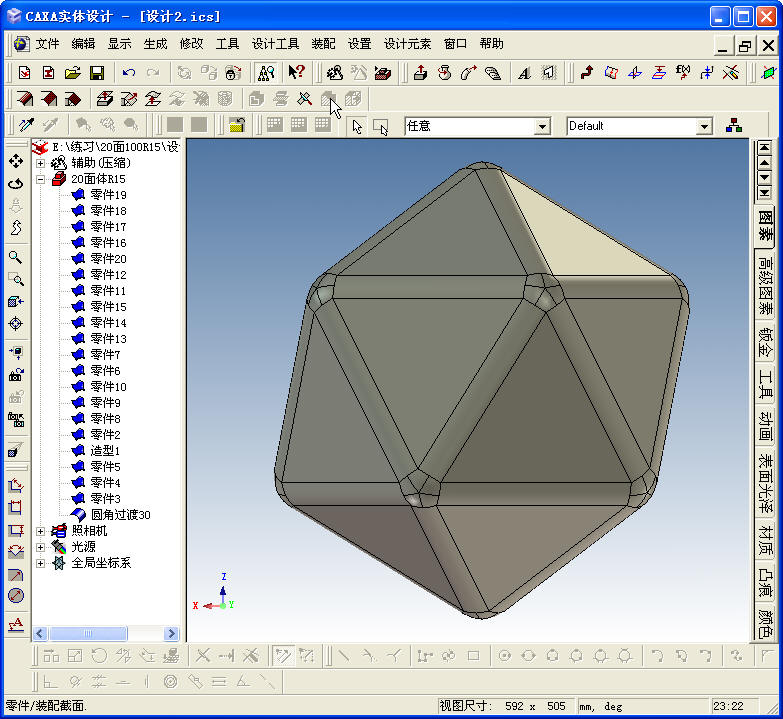Click the camera tool in left sidebar
The height and width of the screenshot is (719, 783).
click(x=15, y=375)
